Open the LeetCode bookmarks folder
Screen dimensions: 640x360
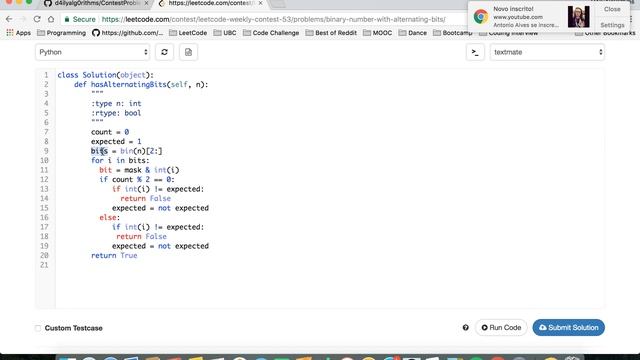click(188, 33)
